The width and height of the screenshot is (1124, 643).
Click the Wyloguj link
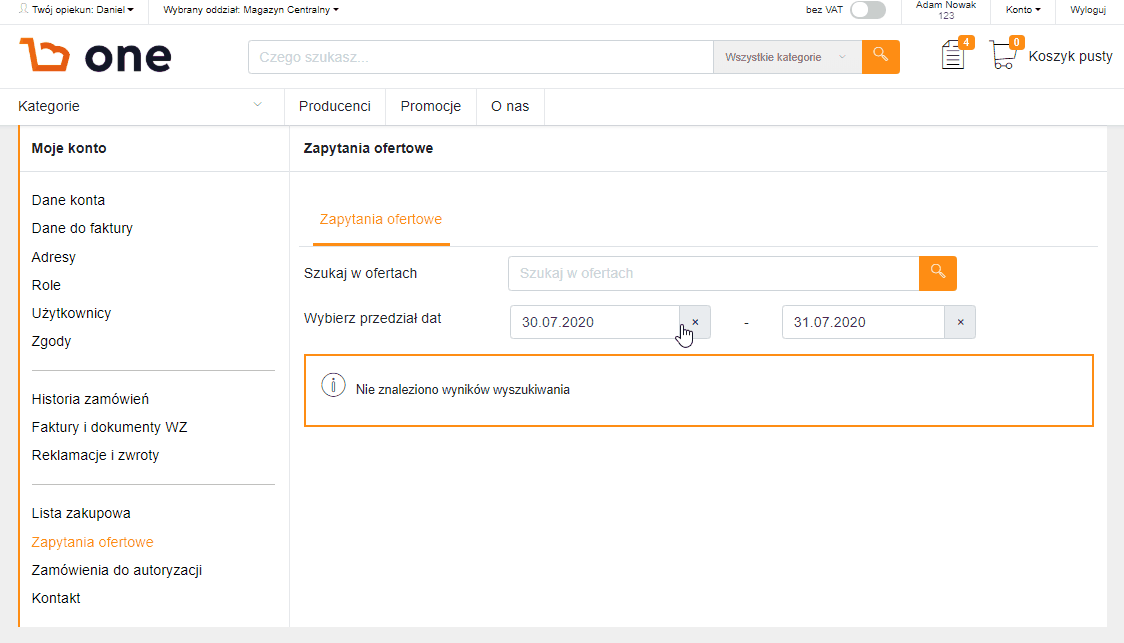(x=1087, y=10)
